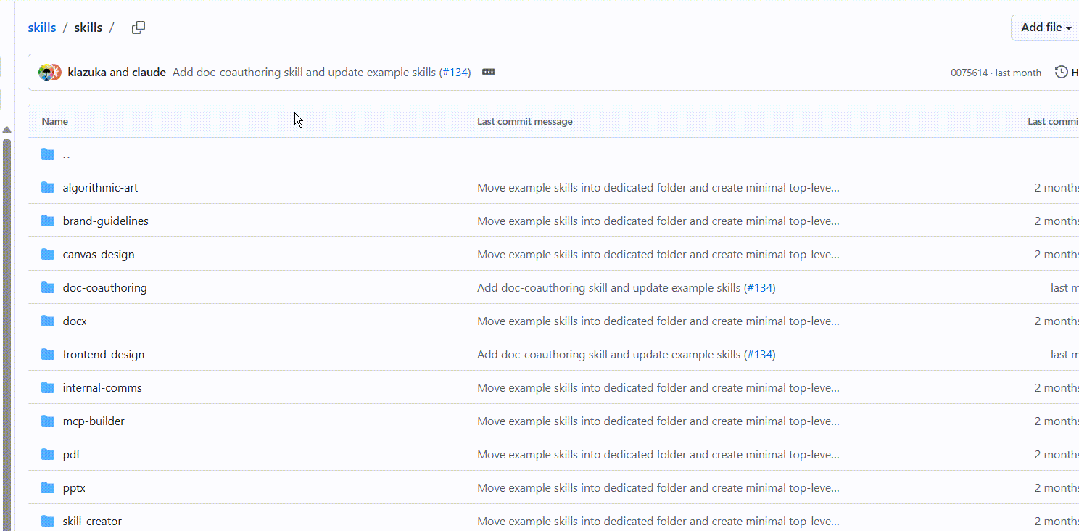
Task: Open the canvas-design folder
Action: click(x=98, y=254)
